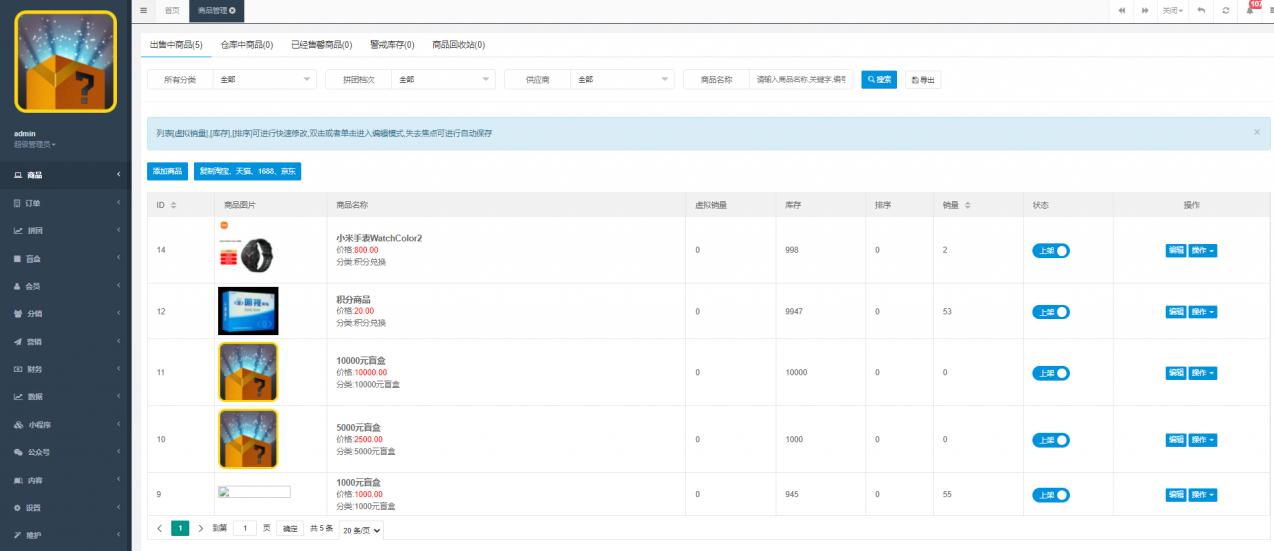Focus the 商品名称 search input field
Image resolution: width=1274 pixels, height=551 pixels.
[800, 80]
